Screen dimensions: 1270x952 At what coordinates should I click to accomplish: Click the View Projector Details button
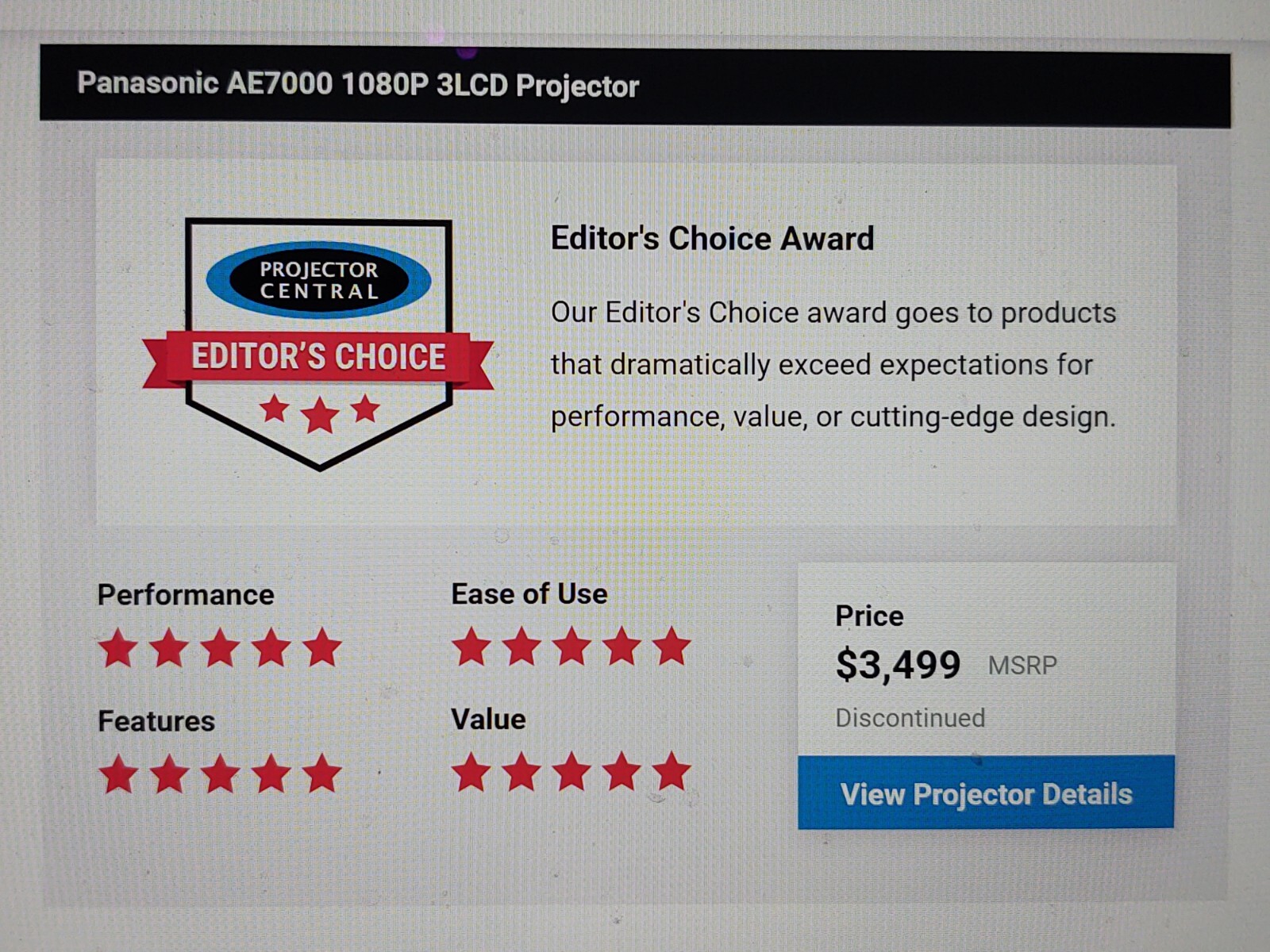[986, 793]
